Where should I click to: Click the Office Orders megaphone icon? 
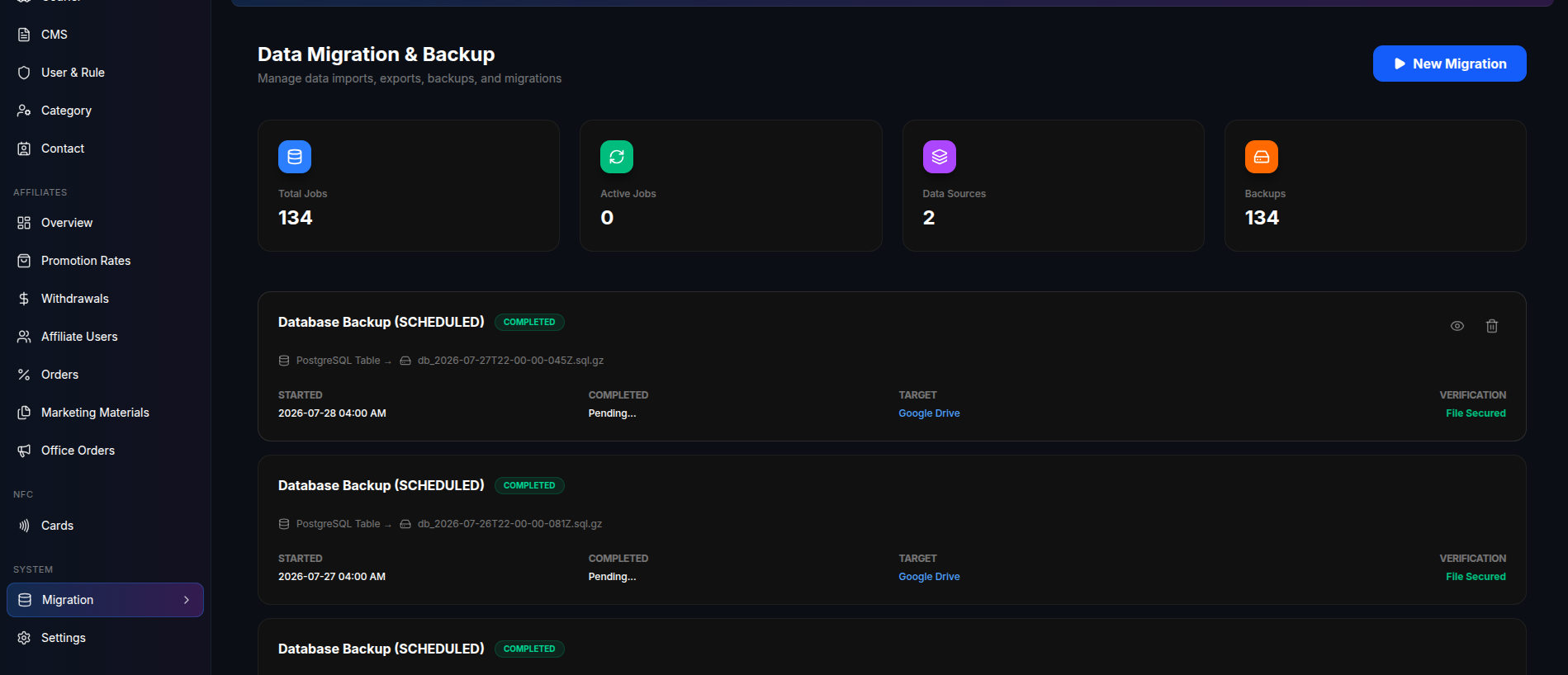click(x=24, y=451)
